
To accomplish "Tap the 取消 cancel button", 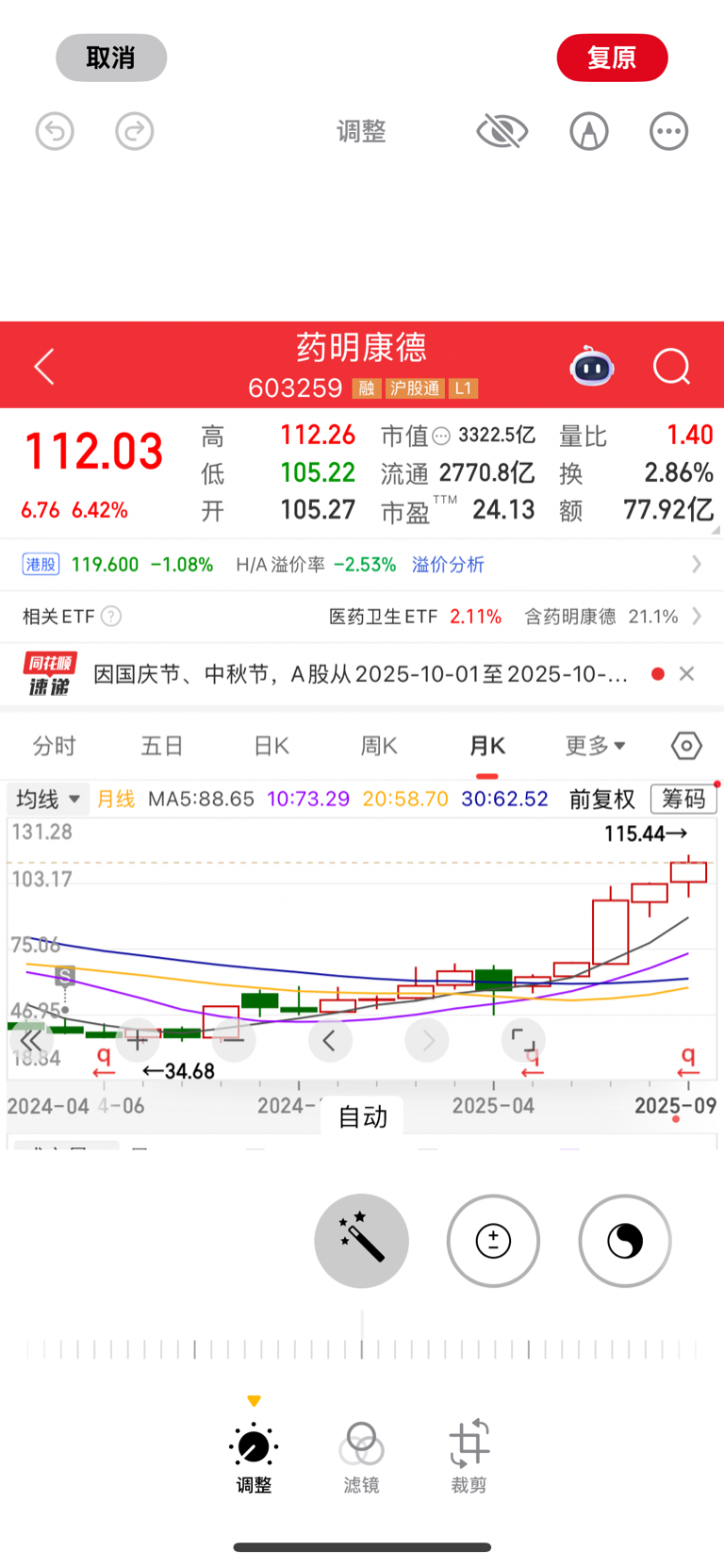I will 111,58.
